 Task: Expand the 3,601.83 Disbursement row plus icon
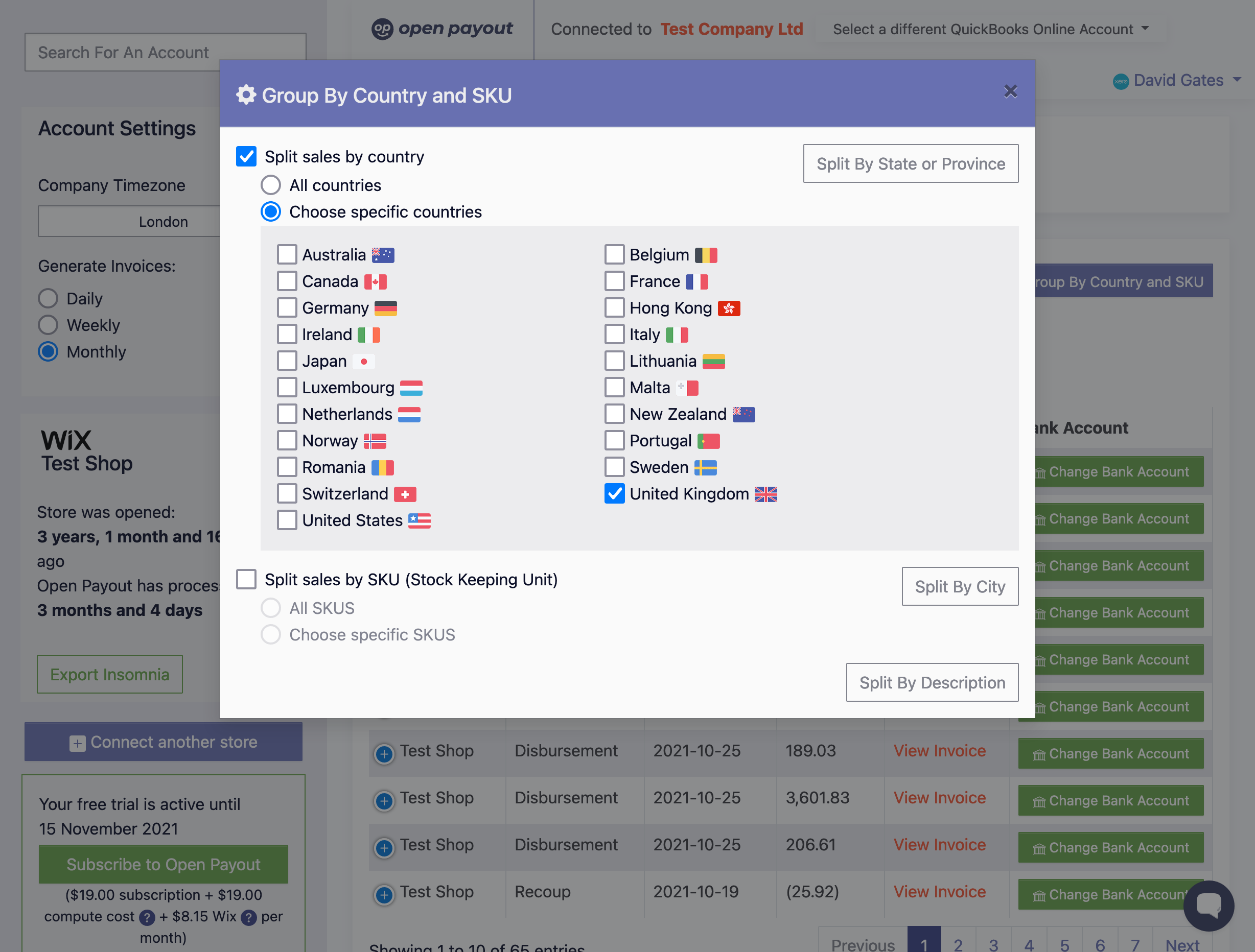click(x=384, y=801)
